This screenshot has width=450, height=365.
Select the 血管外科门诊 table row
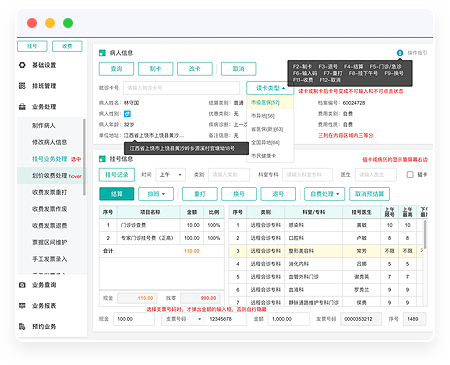click(x=326, y=277)
